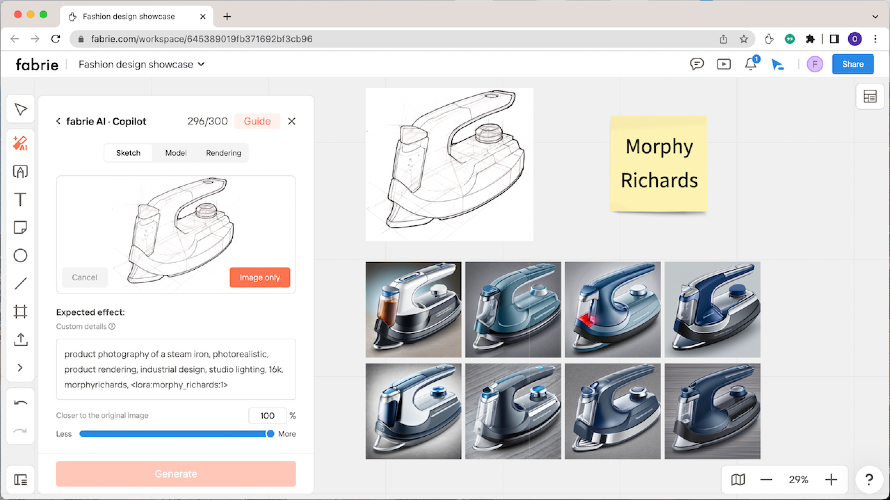Switch to the Model tab
This screenshot has width=890, height=500.
tap(176, 153)
